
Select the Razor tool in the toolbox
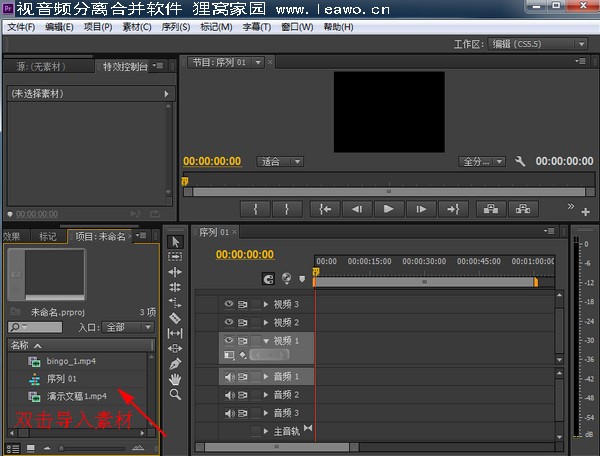[x=175, y=318]
